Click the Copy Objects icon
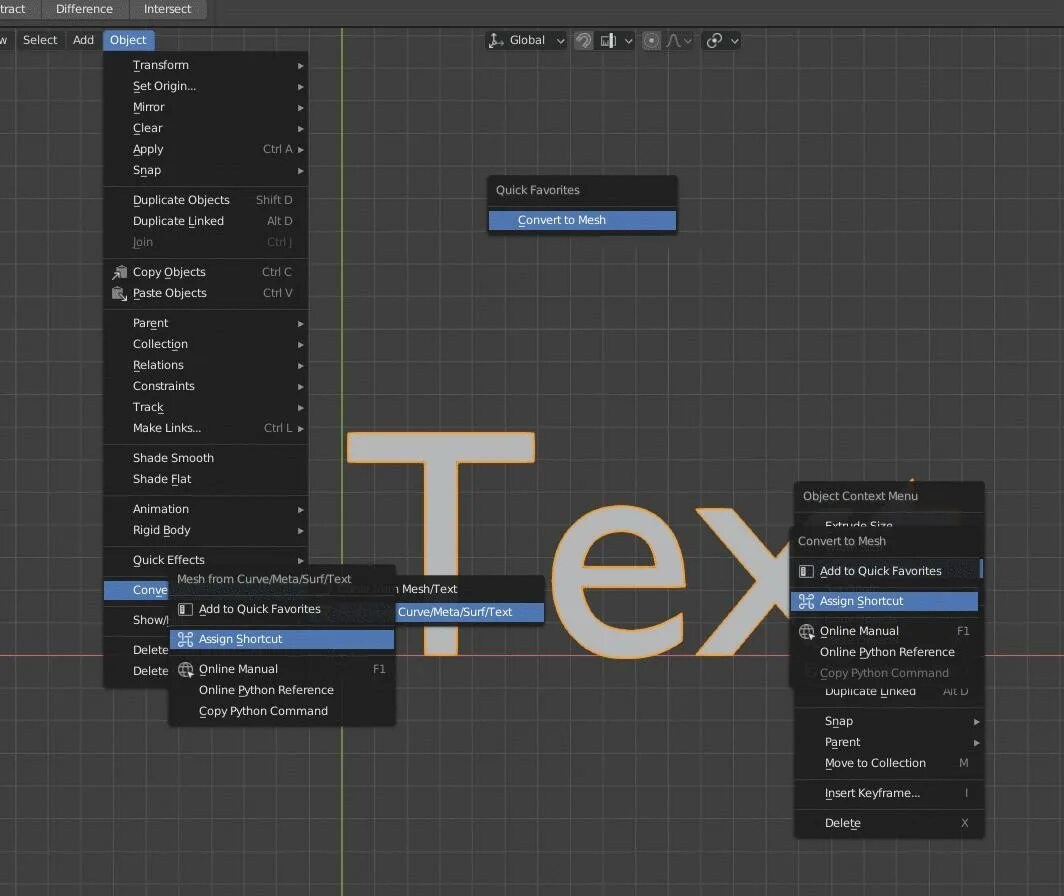 tap(119, 272)
